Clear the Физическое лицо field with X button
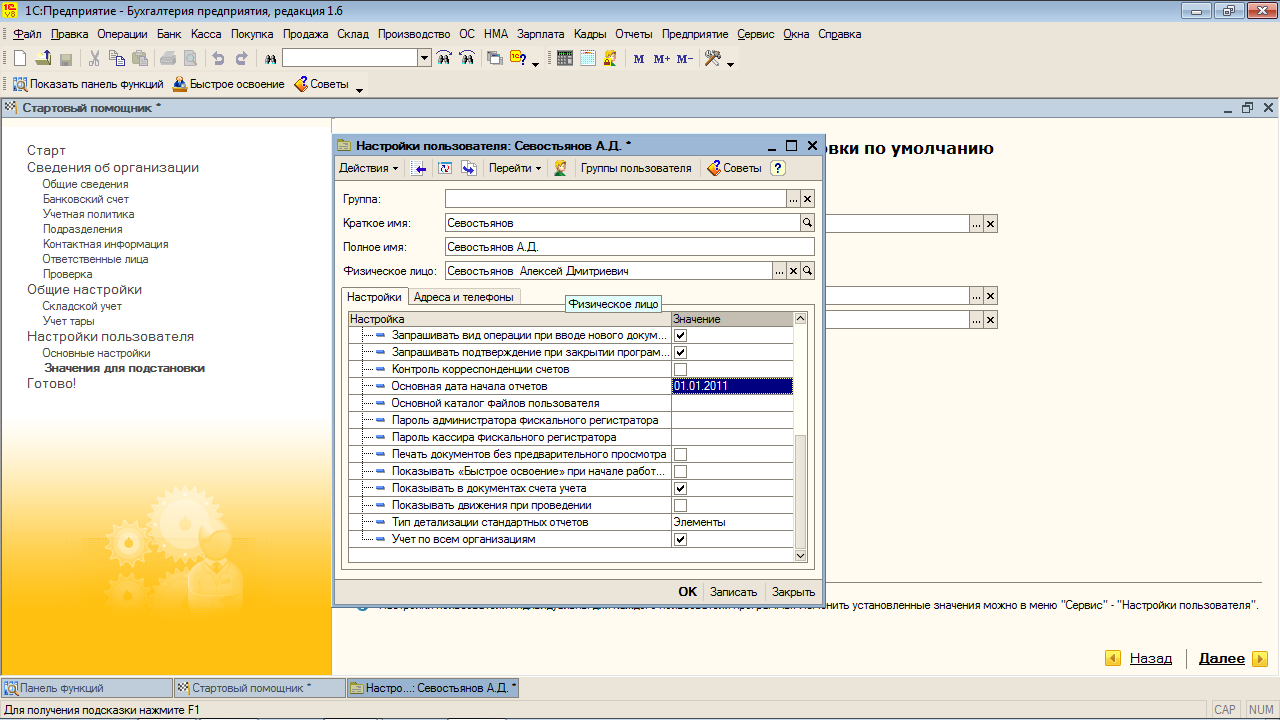The height and width of the screenshot is (720, 1280). 794,271
